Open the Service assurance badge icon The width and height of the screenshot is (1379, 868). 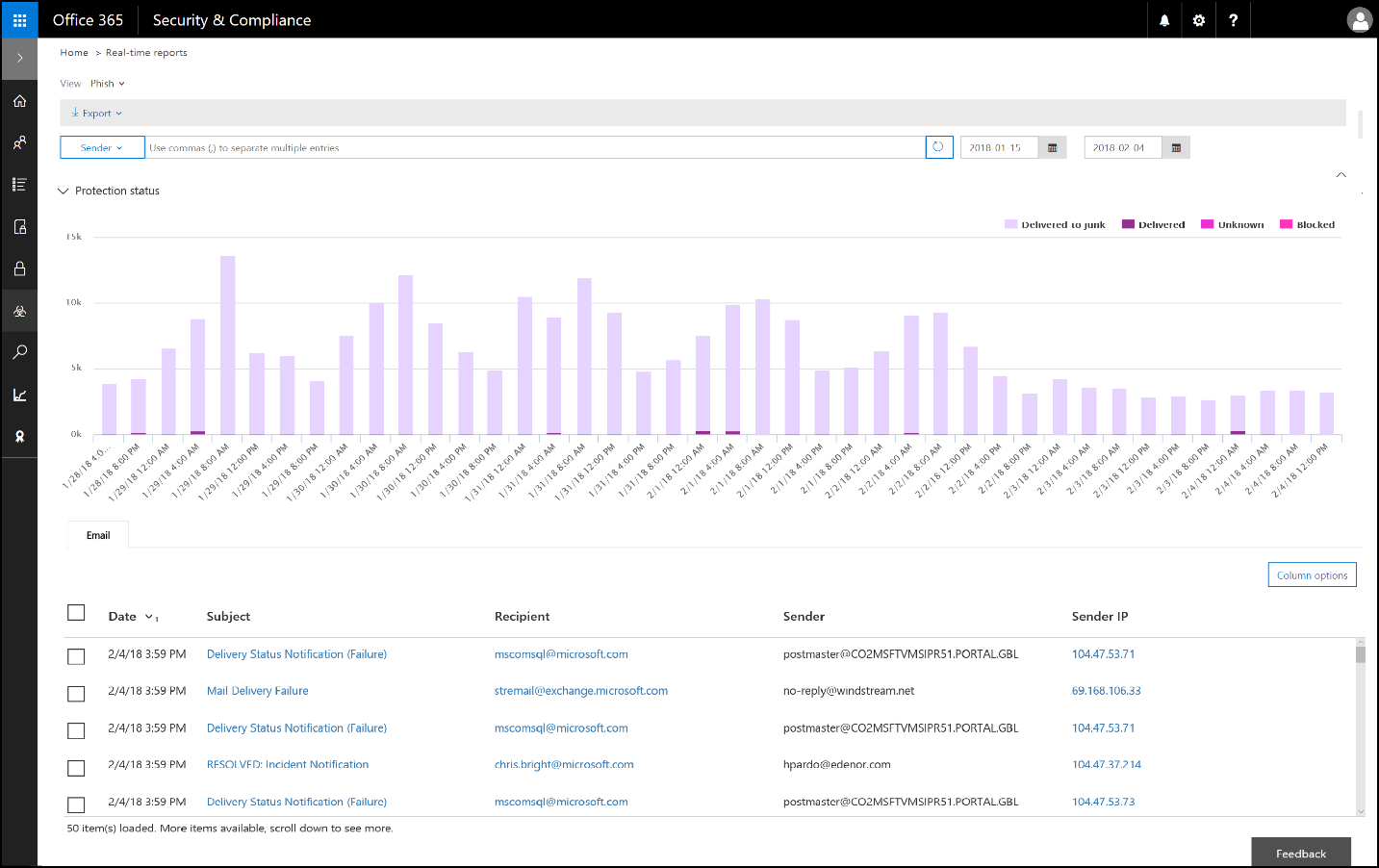tap(19, 436)
